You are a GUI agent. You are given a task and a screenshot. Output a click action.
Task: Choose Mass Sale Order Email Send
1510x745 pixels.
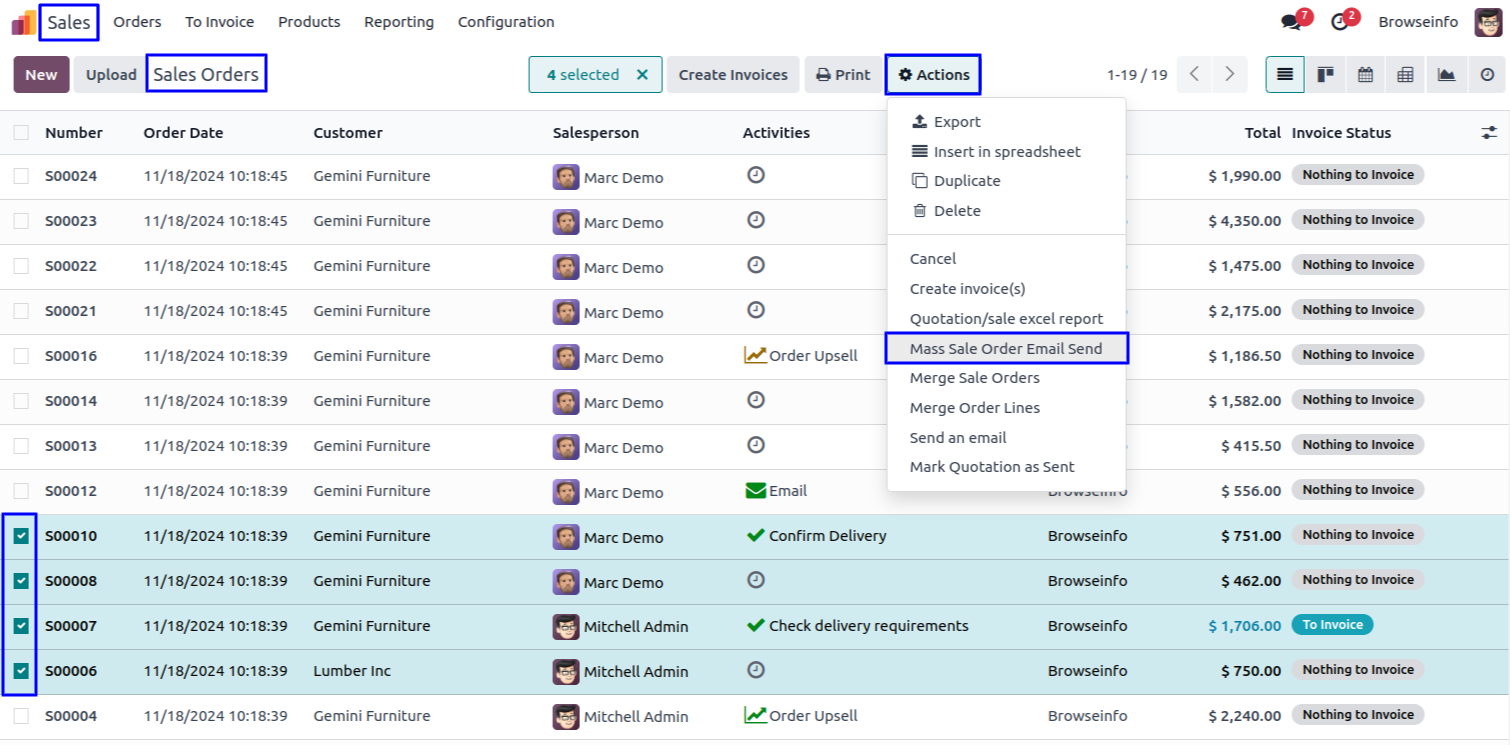[x=1006, y=349]
